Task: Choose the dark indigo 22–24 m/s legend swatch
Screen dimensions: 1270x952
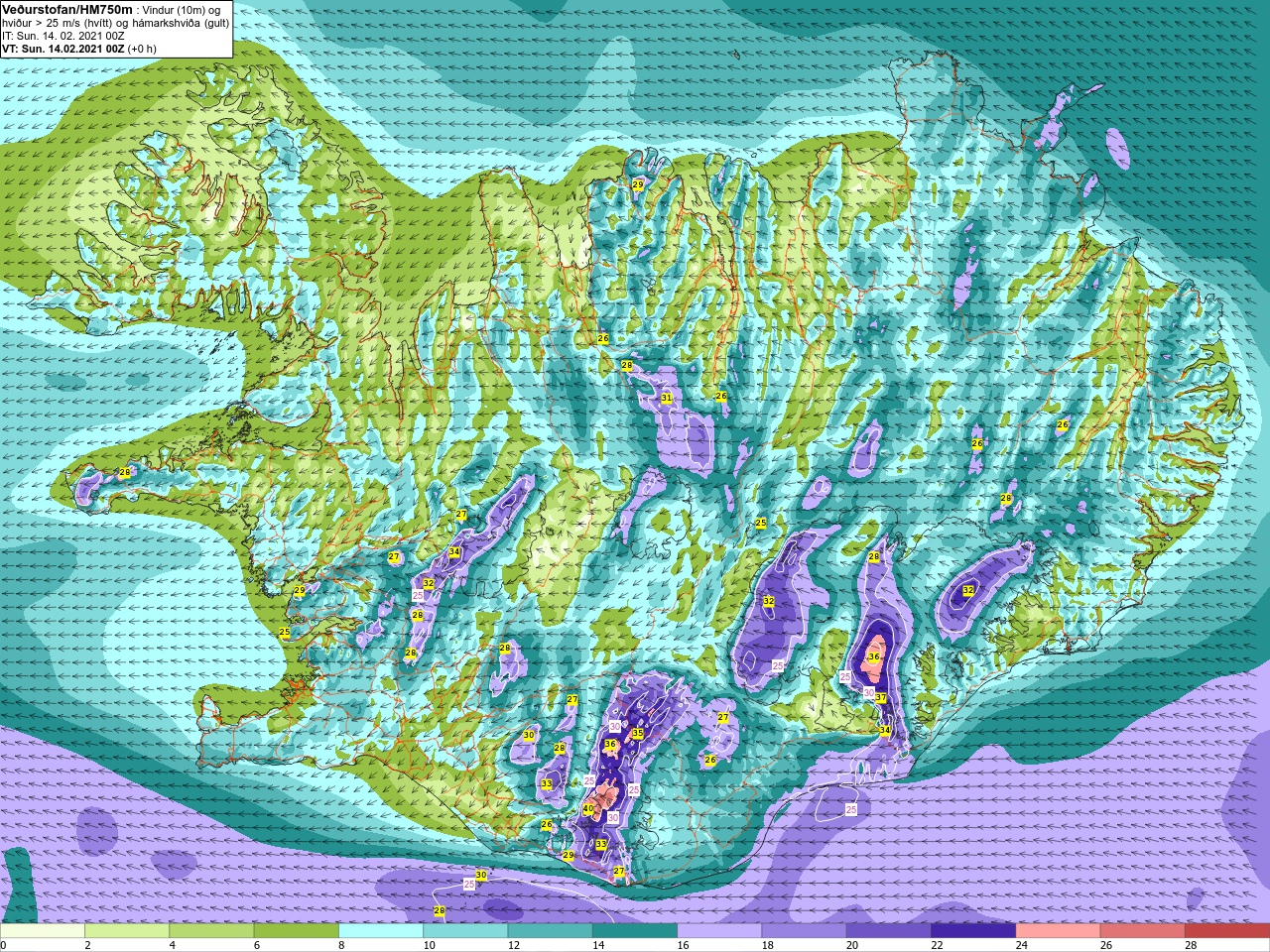Action: 973,931
